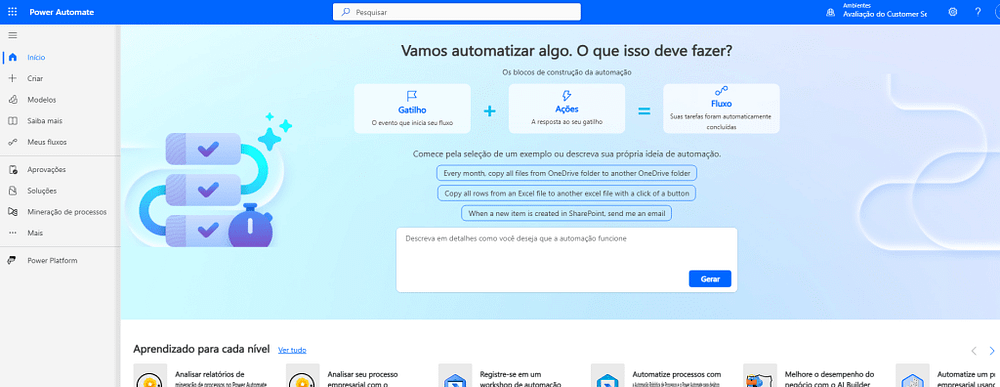The height and width of the screenshot is (387, 1000).
Task: Open Soluções via its sidebar icon
Action: tap(12, 191)
